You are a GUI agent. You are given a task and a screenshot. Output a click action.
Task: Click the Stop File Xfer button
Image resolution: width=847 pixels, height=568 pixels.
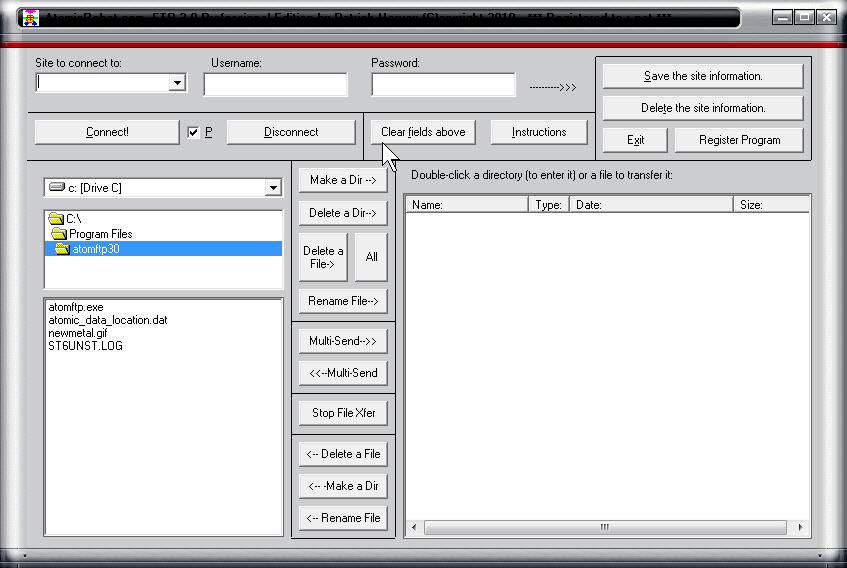click(x=343, y=413)
